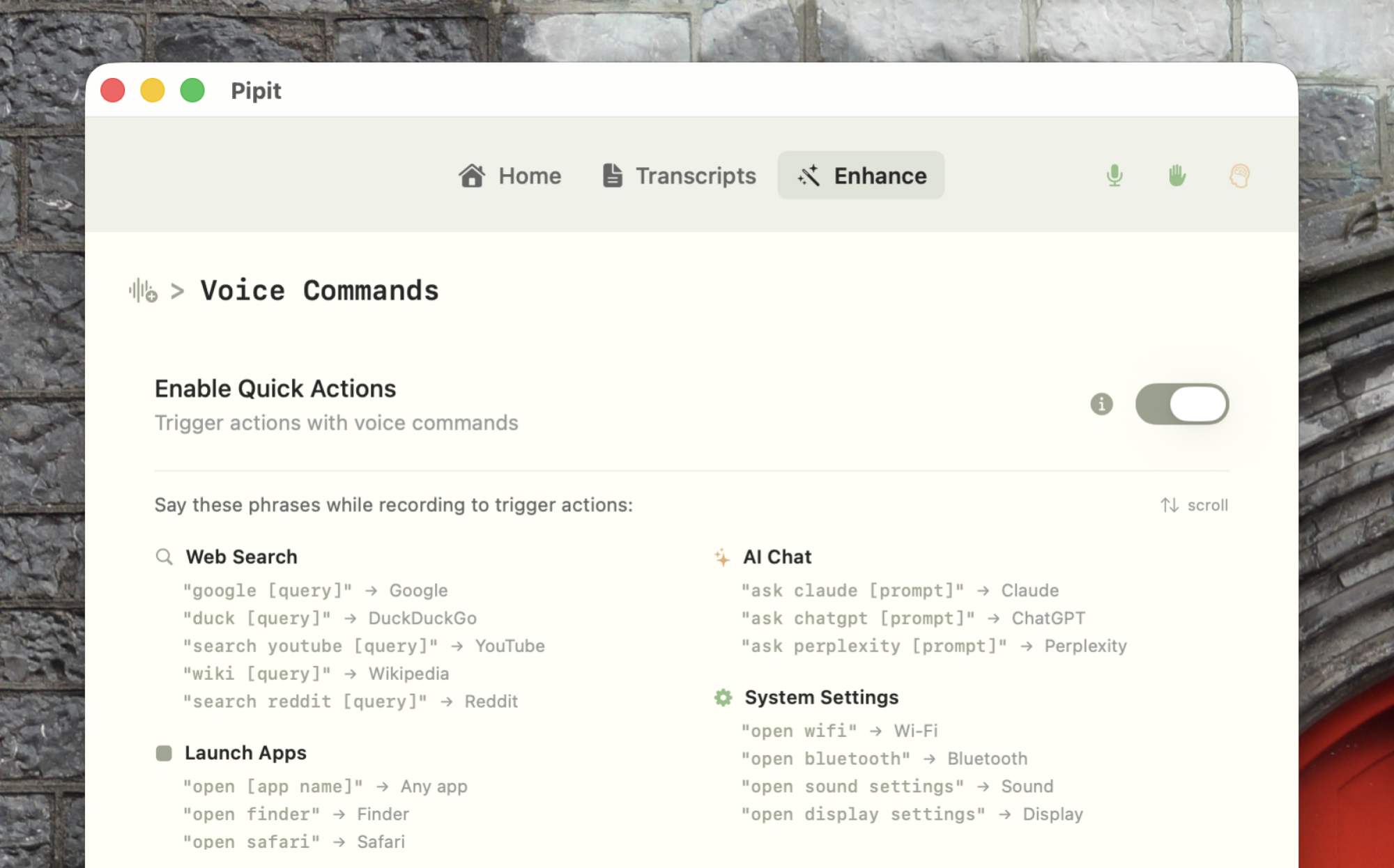
Task: Select the Enhance tab
Action: [861, 176]
